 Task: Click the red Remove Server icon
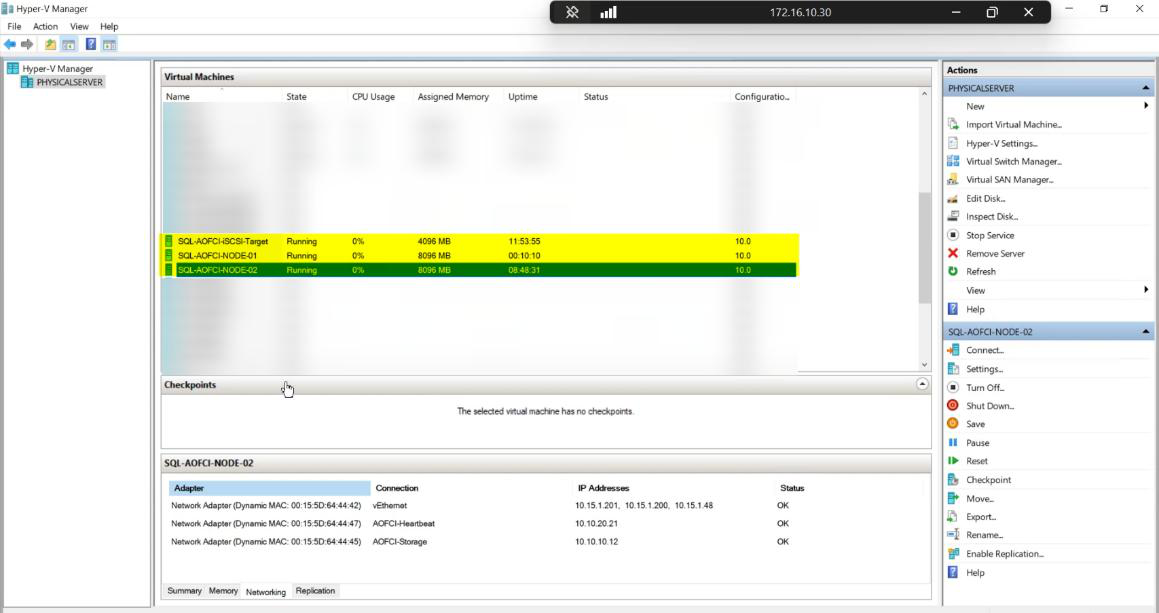[953, 253]
